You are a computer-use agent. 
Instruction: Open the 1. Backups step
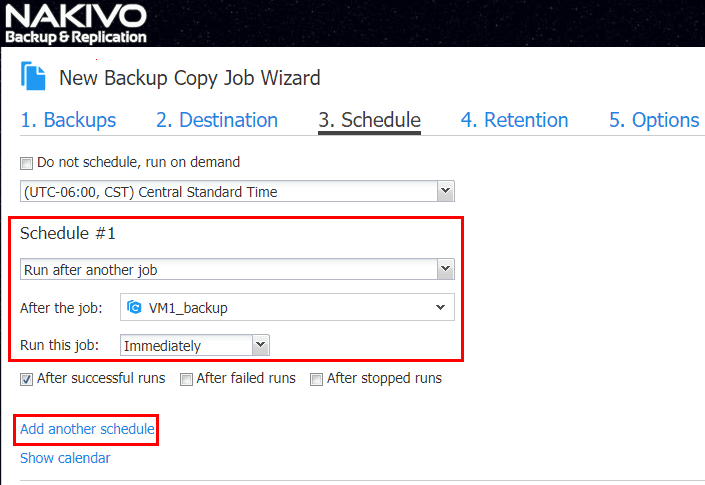(x=68, y=120)
